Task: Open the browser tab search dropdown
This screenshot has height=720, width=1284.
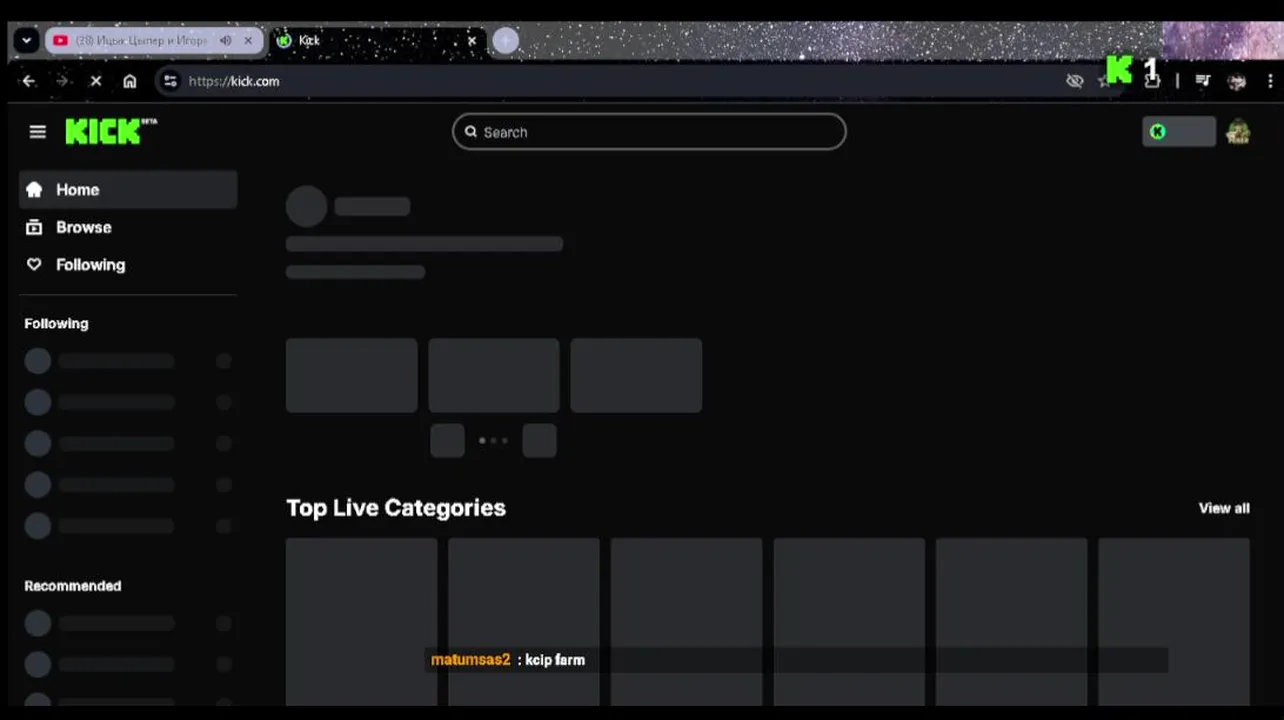Action: point(27,41)
